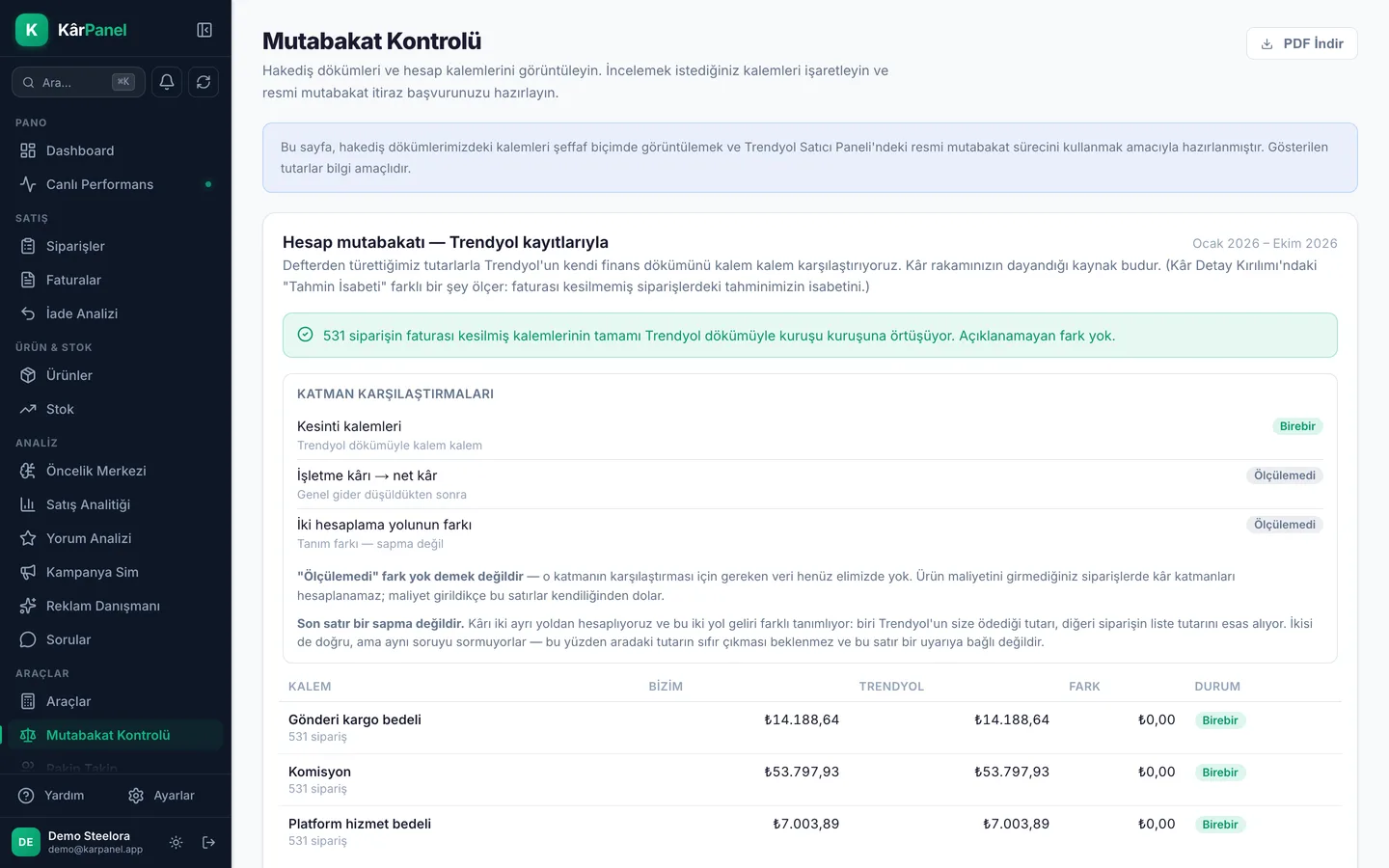The image size is (1389, 868).
Task: Toggle the light/dark theme
Action: 176,842
